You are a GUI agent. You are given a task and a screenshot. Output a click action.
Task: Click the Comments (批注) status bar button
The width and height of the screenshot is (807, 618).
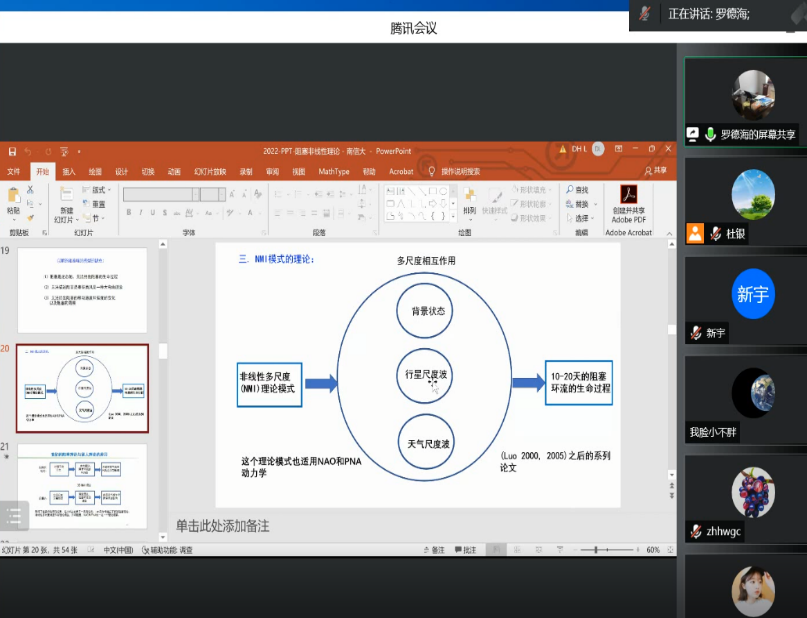pos(465,550)
